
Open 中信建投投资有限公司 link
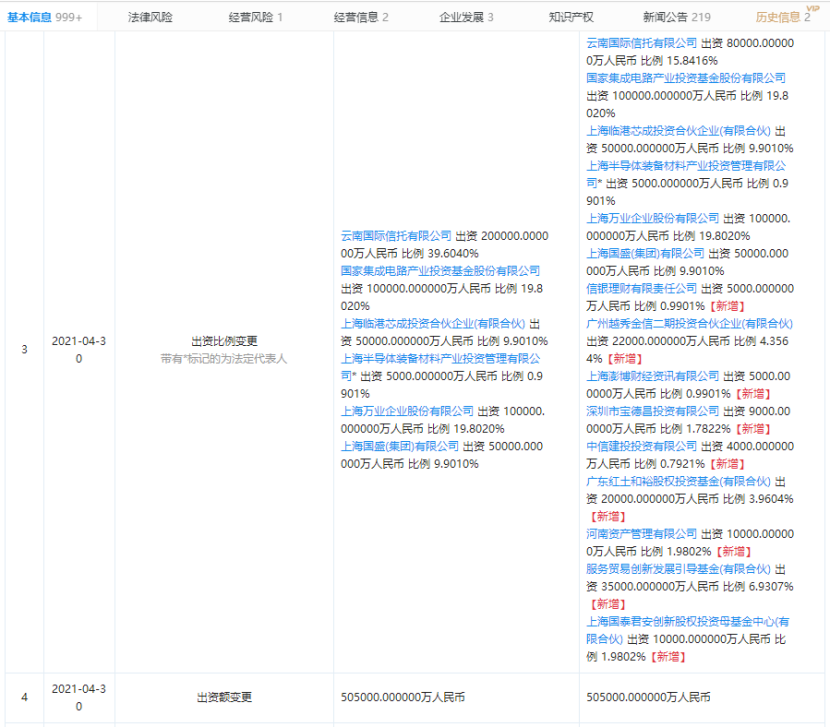pyautogui.click(x=642, y=446)
